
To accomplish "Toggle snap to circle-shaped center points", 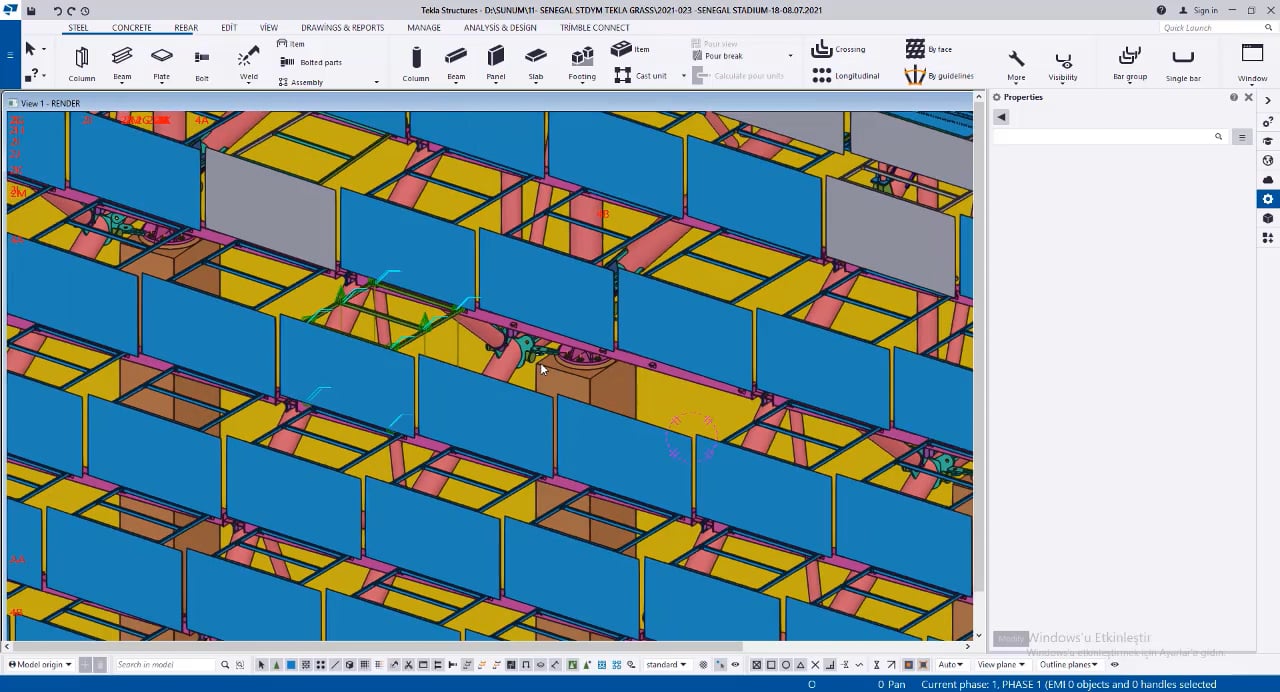I will (786, 664).
